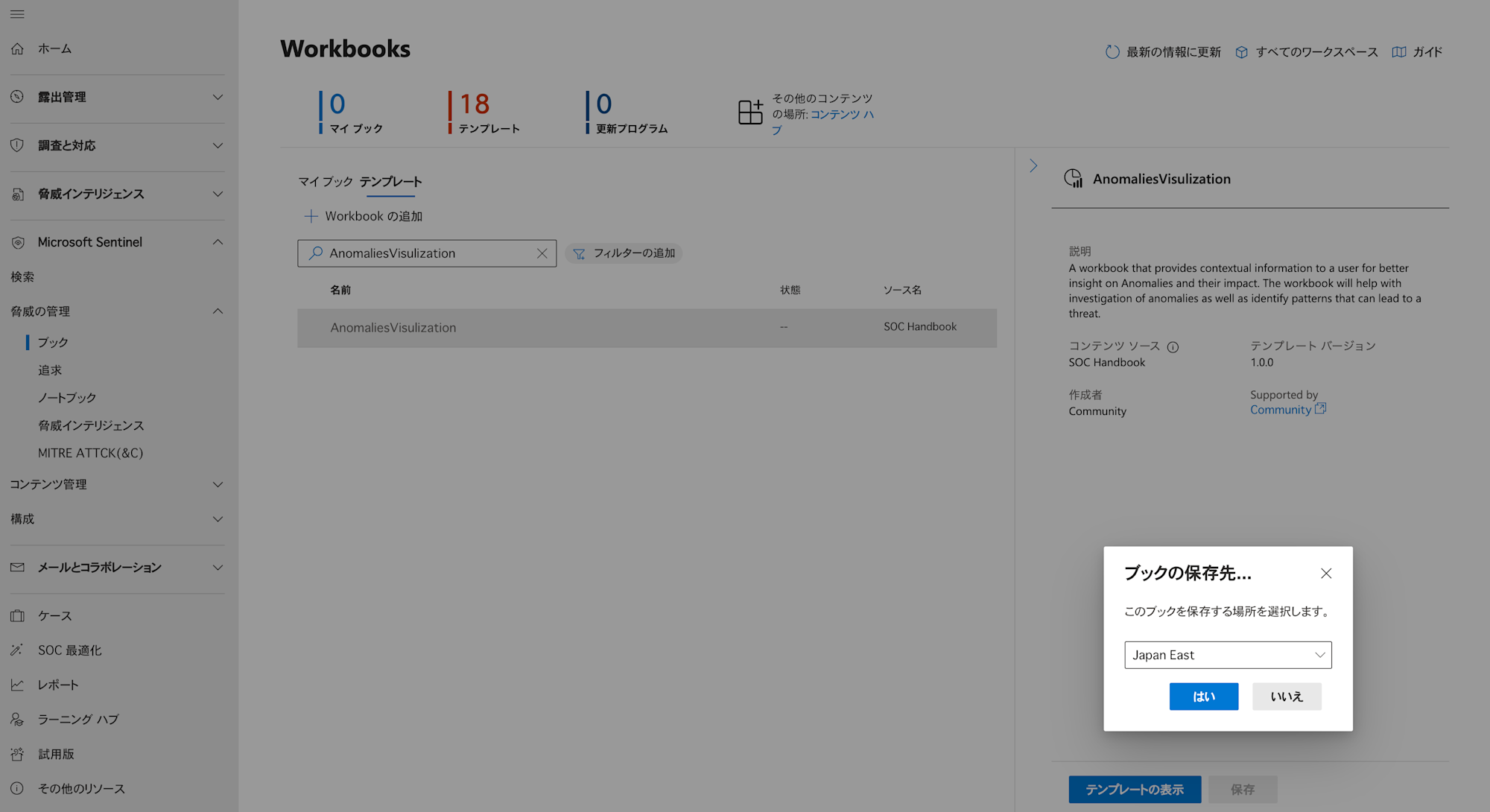
Task: Click the 0 マイ ブック counter
Action: click(x=351, y=112)
